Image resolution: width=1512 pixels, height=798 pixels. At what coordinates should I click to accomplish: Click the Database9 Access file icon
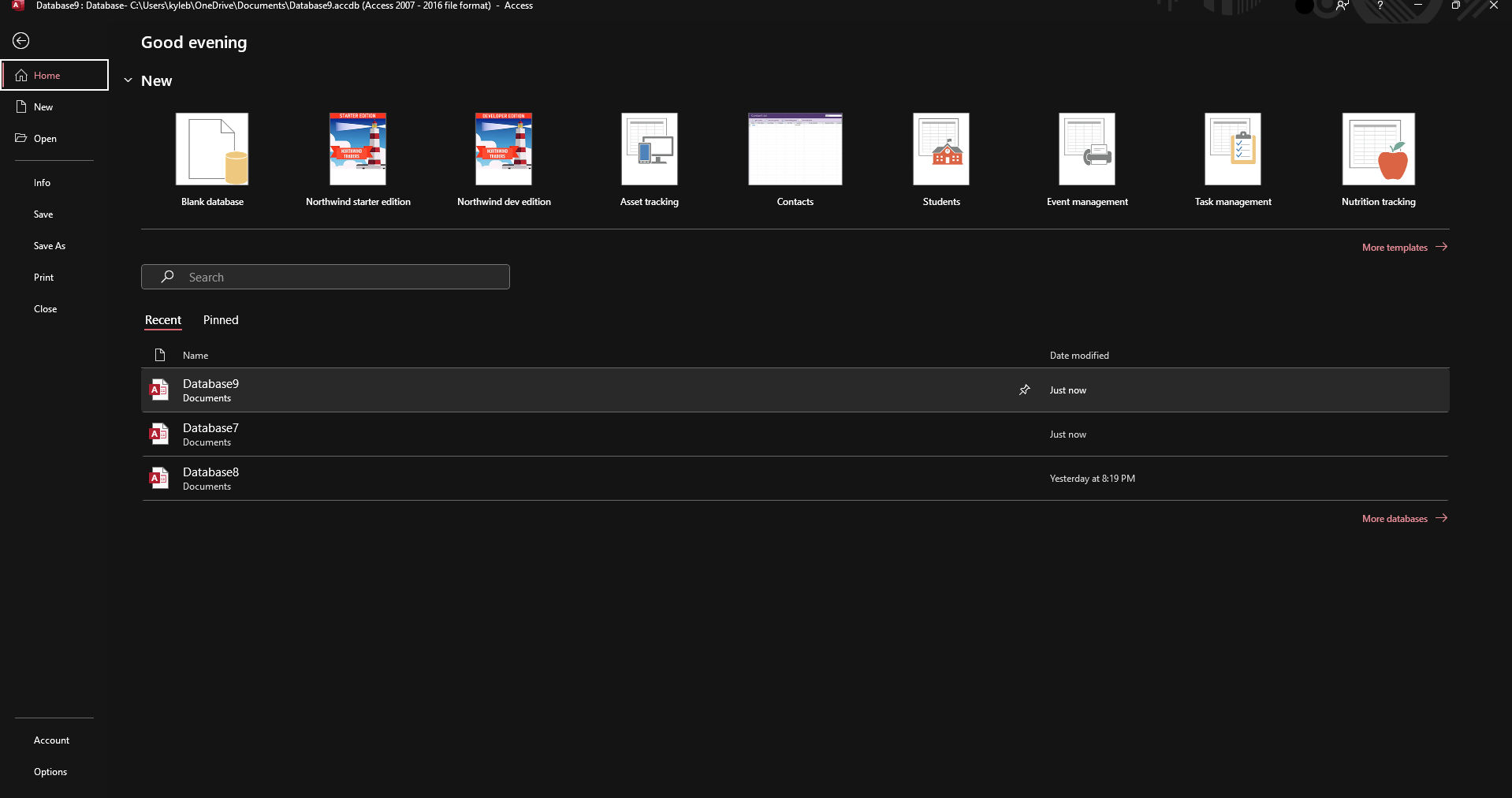(x=159, y=390)
